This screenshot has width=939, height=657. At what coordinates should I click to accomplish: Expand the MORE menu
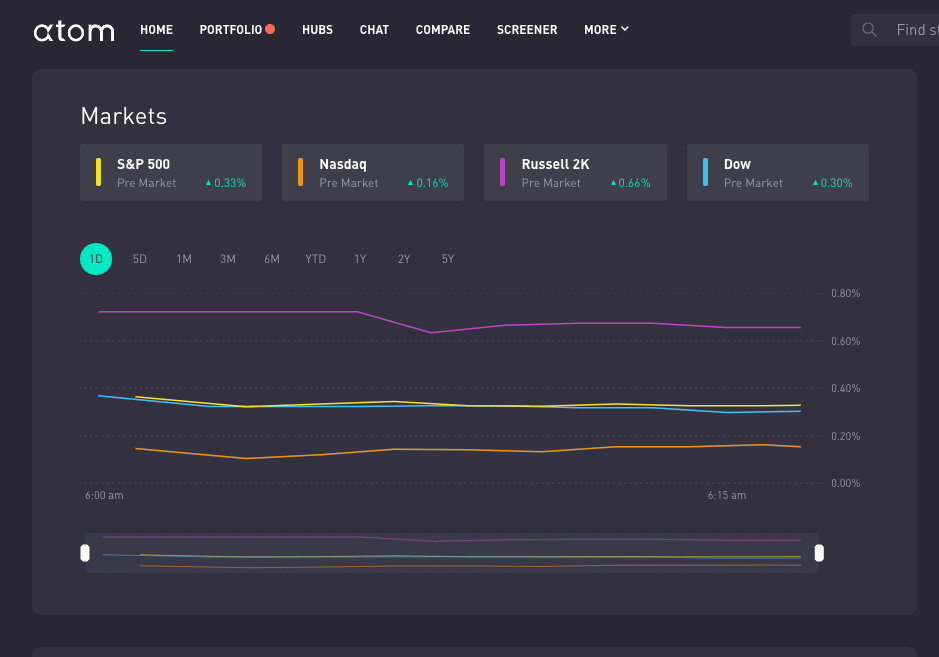tap(606, 30)
